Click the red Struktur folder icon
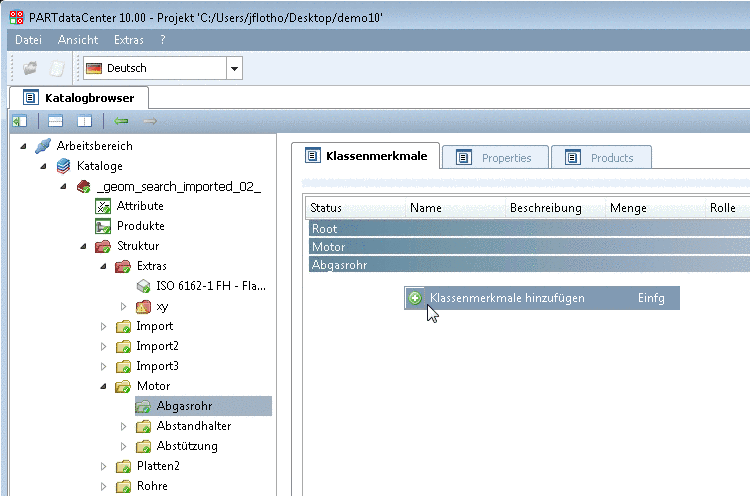Viewport: 750px width, 496px height. click(103, 246)
